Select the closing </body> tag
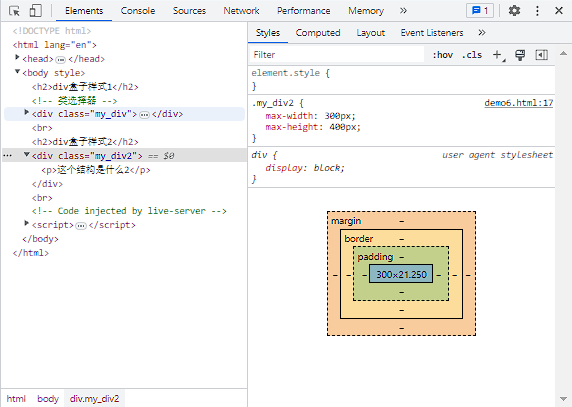Viewport: 572px width, 407px height. tap(40, 239)
